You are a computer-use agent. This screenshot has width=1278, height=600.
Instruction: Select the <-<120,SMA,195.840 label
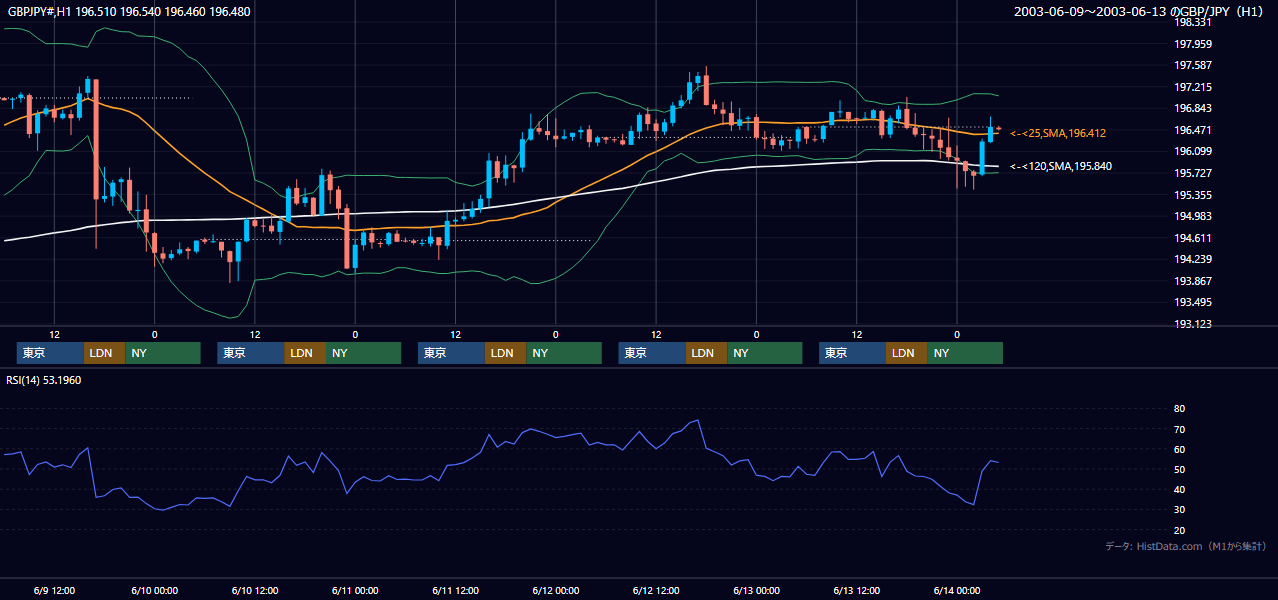tap(1060, 166)
